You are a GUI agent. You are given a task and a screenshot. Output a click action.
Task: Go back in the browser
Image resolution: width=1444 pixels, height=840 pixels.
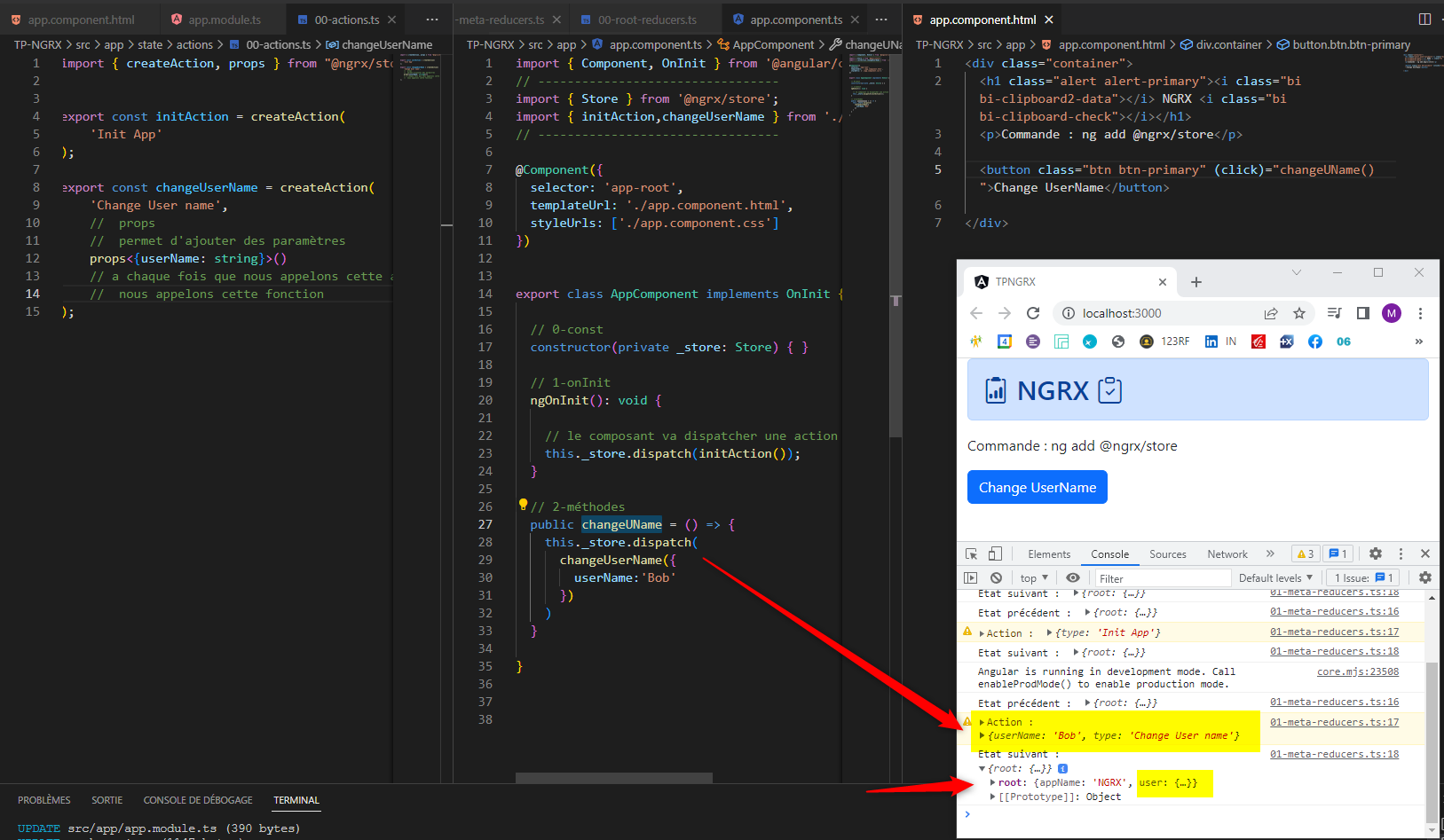pos(976,313)
